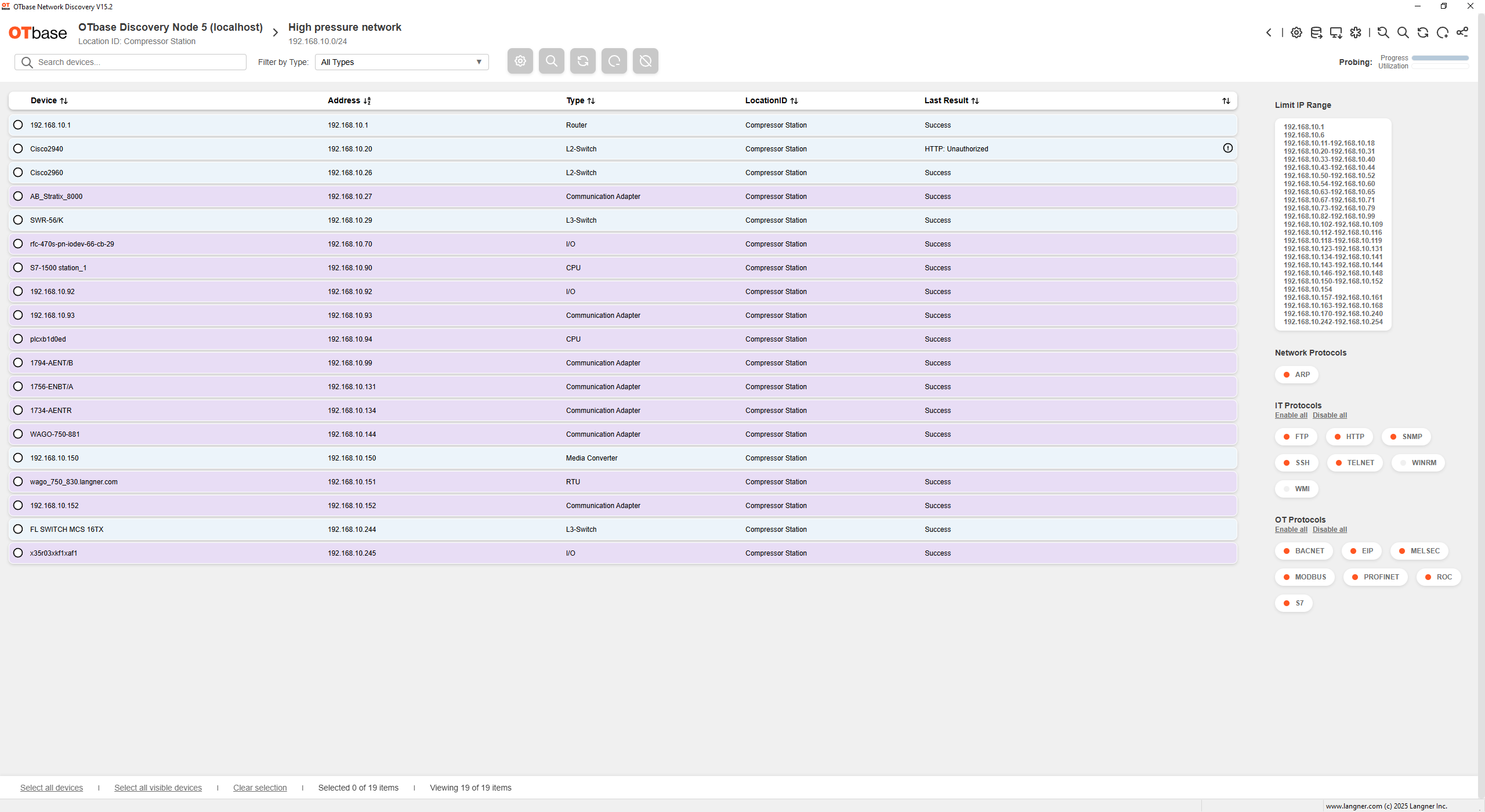Select the S7-1500 station_1 radio
Image resolution: width=1485 pixels, height=812 pixels.
(x=18, y=267)
